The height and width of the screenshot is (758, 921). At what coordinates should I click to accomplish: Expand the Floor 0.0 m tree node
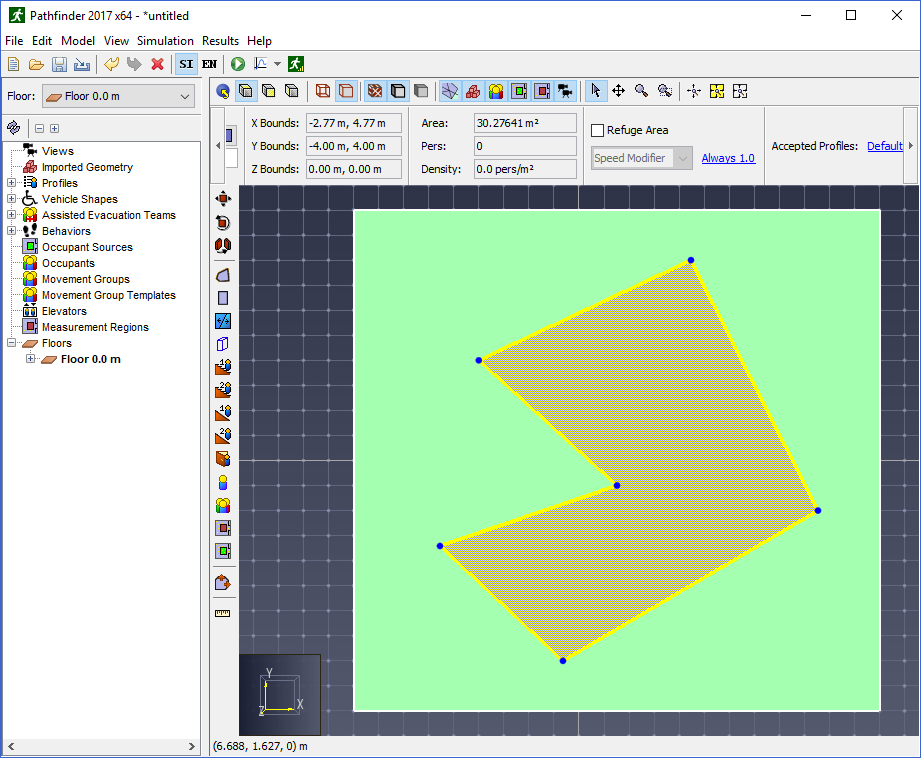click(x=31, y=359)
